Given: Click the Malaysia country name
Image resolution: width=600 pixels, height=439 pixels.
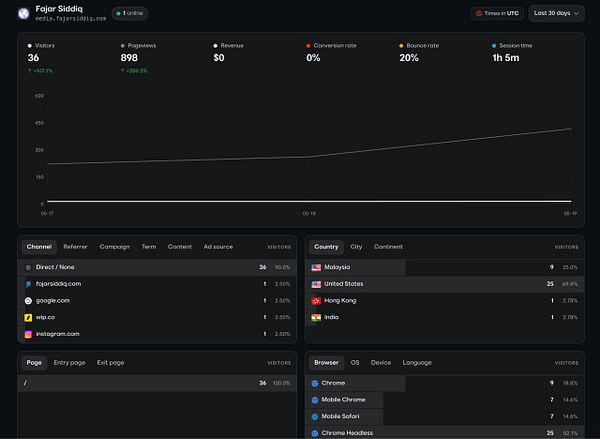Looking at the screenshot, I should pyautogui.click(x=337, y=267).
